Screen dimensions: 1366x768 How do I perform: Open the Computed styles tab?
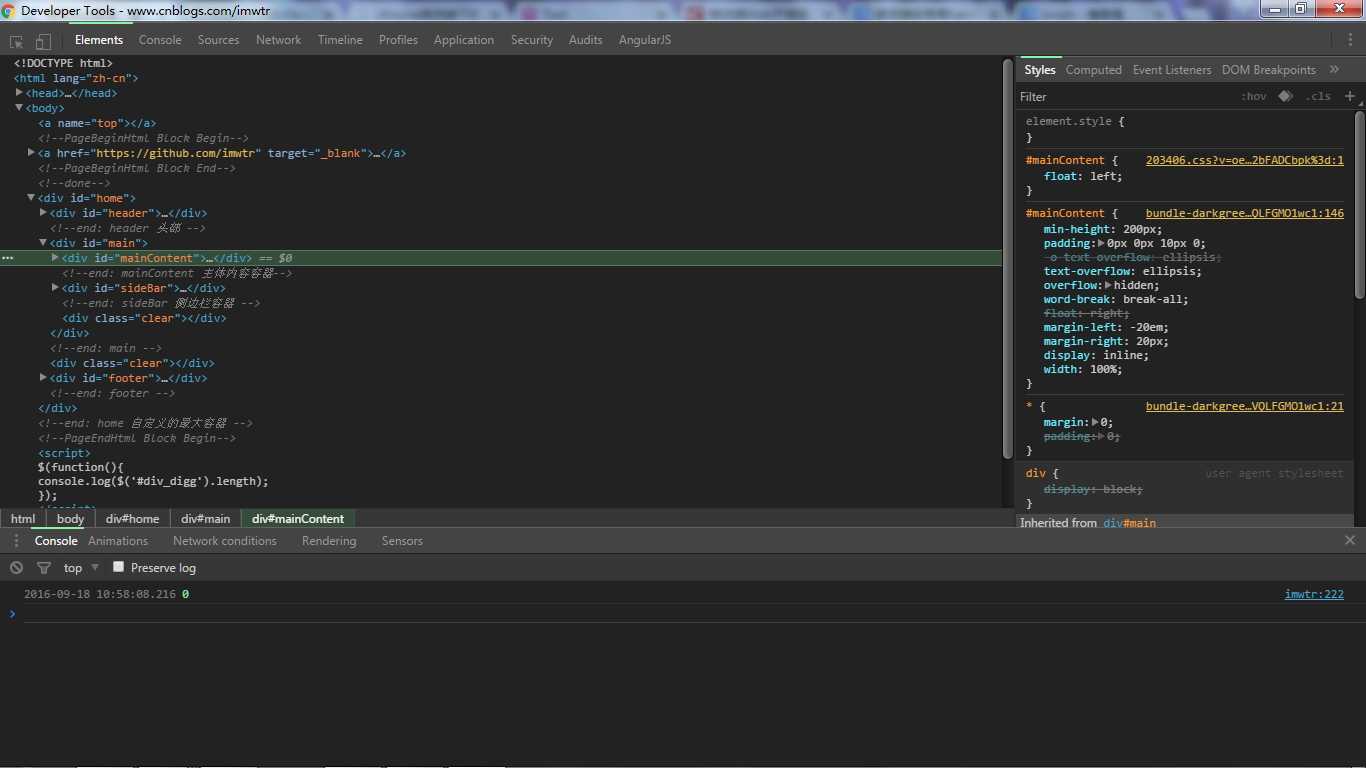tap(1093, 70)
